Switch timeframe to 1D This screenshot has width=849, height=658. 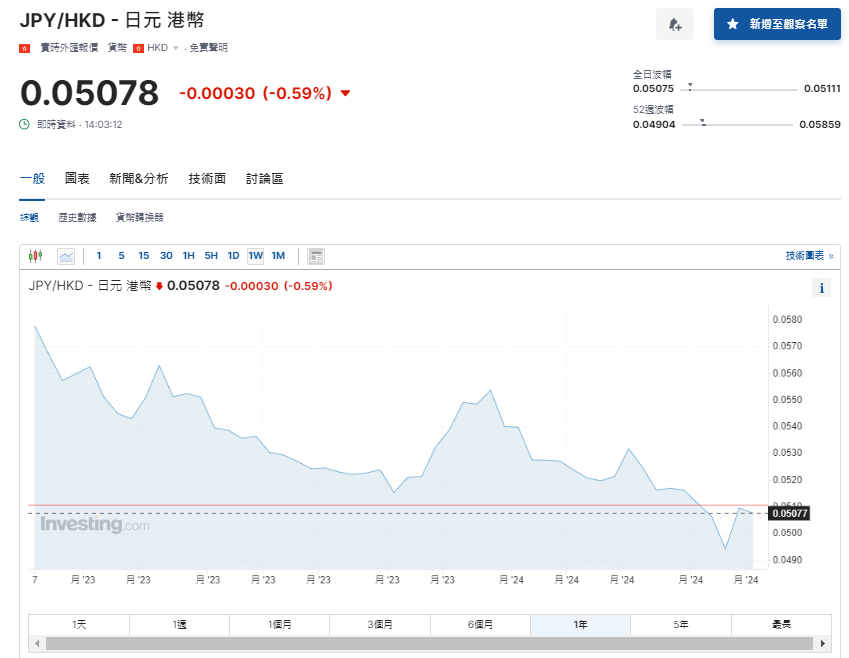233,256
